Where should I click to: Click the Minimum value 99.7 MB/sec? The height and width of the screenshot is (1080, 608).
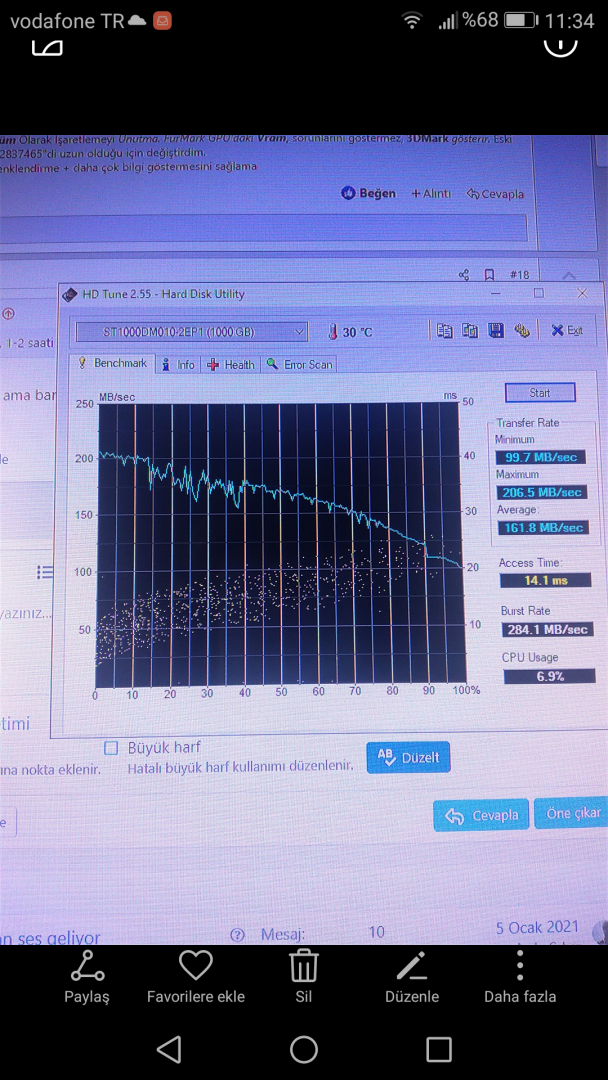click(541, 457)
